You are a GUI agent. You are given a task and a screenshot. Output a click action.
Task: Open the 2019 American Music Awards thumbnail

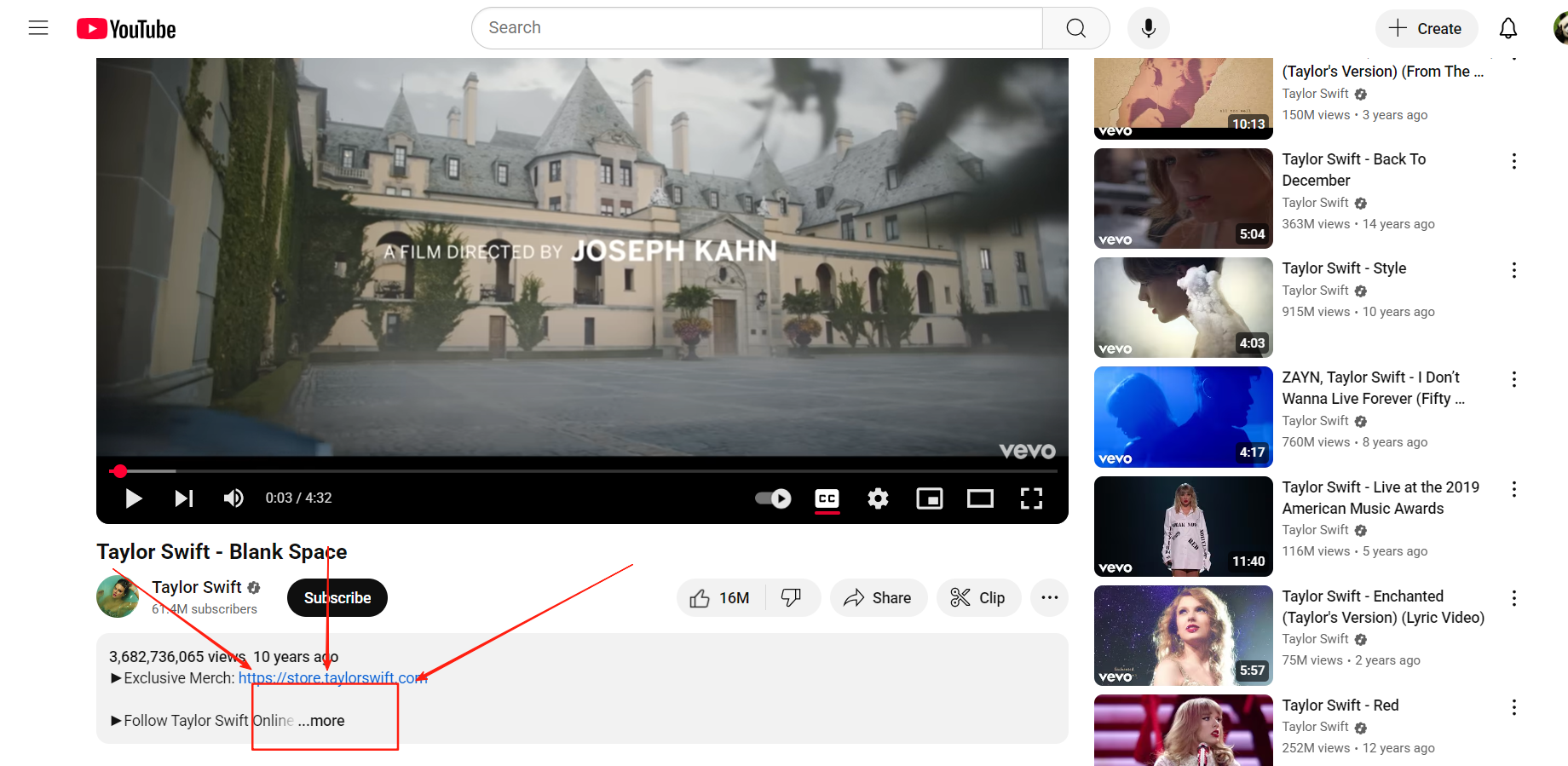tap(1184, 527)
